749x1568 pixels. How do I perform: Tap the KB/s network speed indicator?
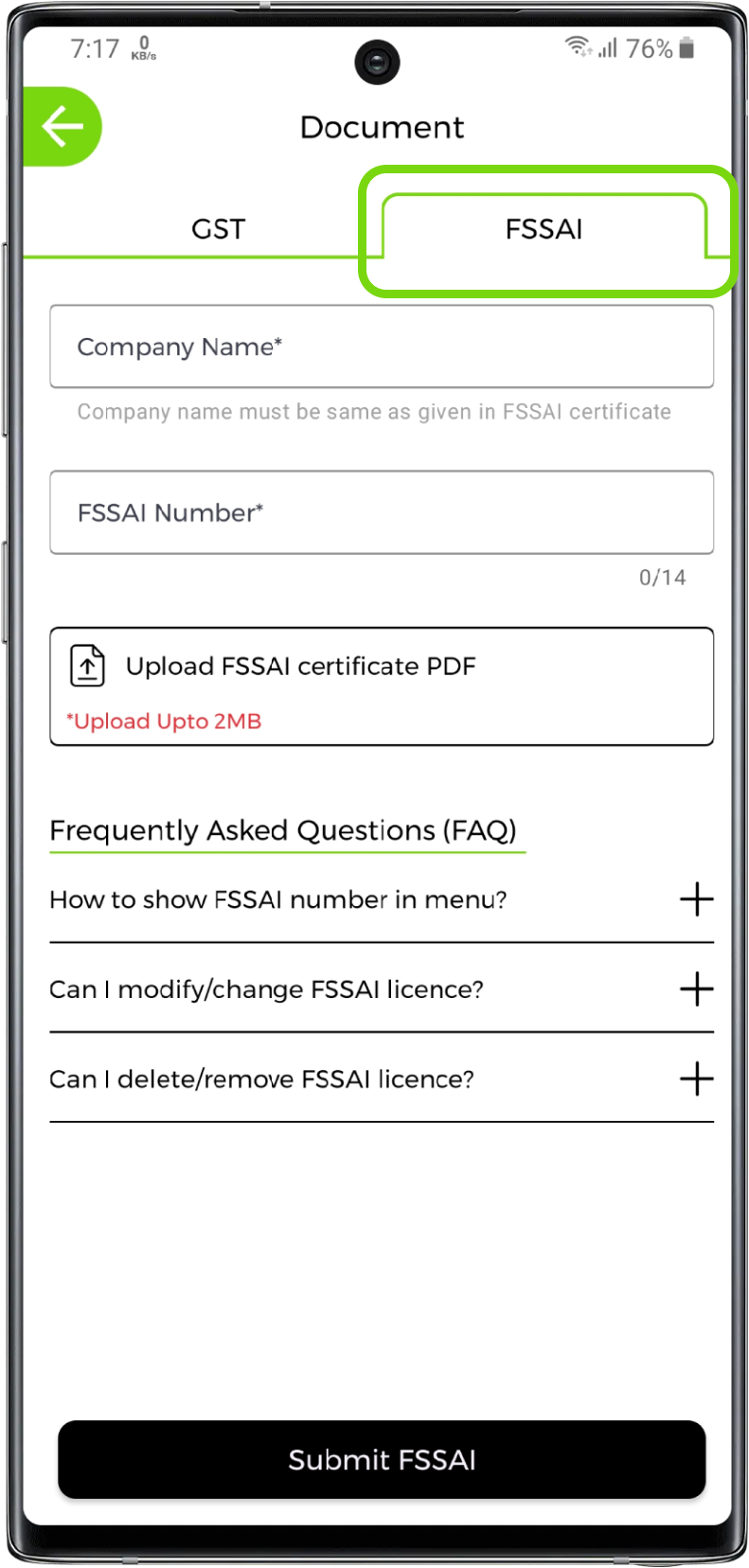144,48
